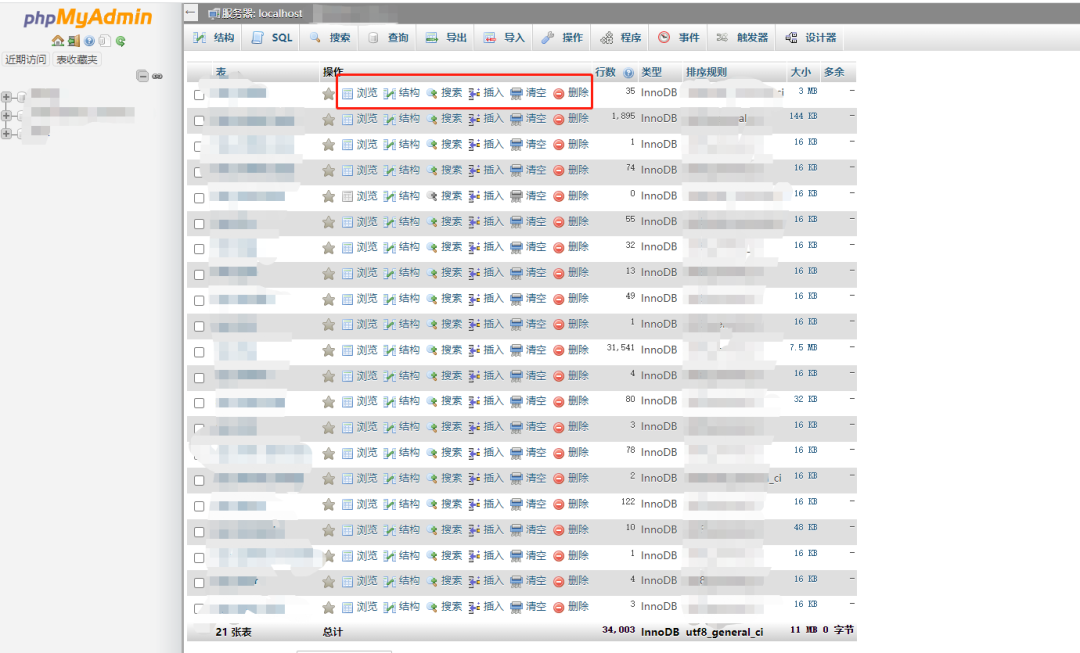Screen dimensions: 1080x653
Task: Open the 查询 tab
Action: [x=388, y=38]
